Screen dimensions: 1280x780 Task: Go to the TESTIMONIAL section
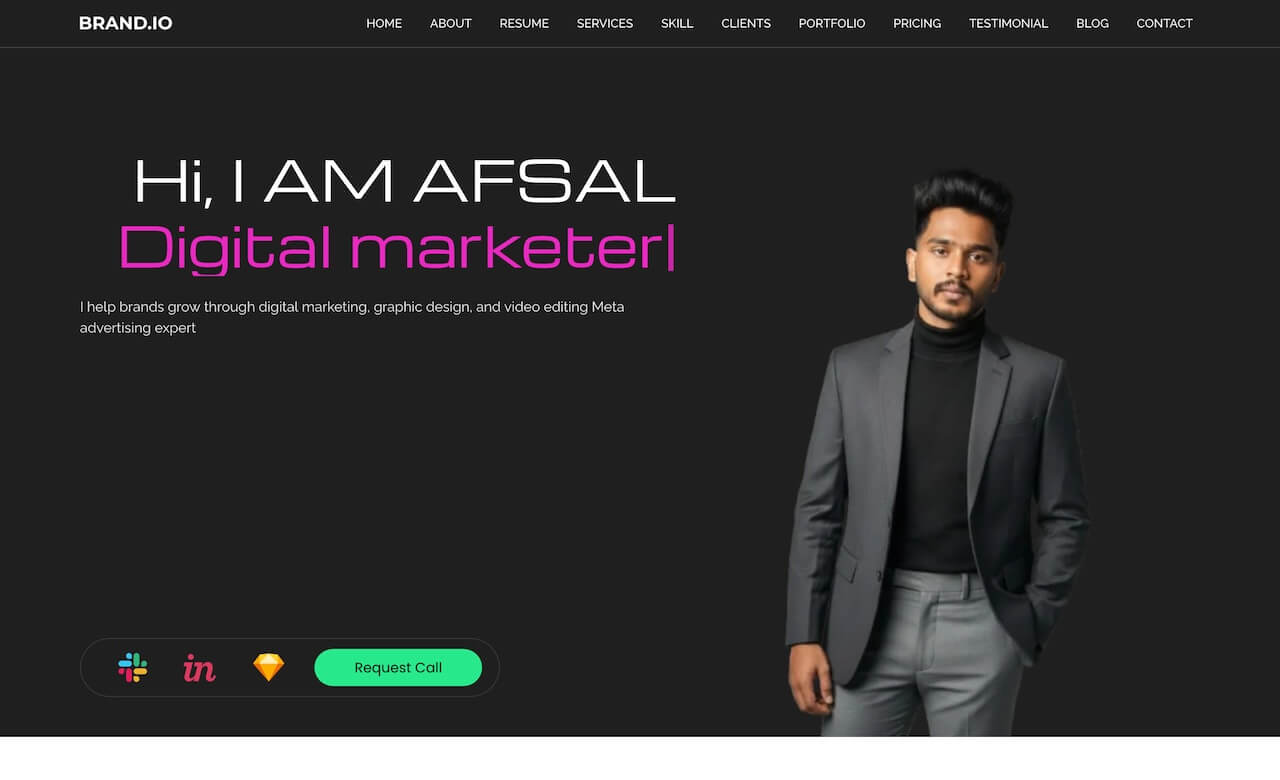pos(1008,23)
